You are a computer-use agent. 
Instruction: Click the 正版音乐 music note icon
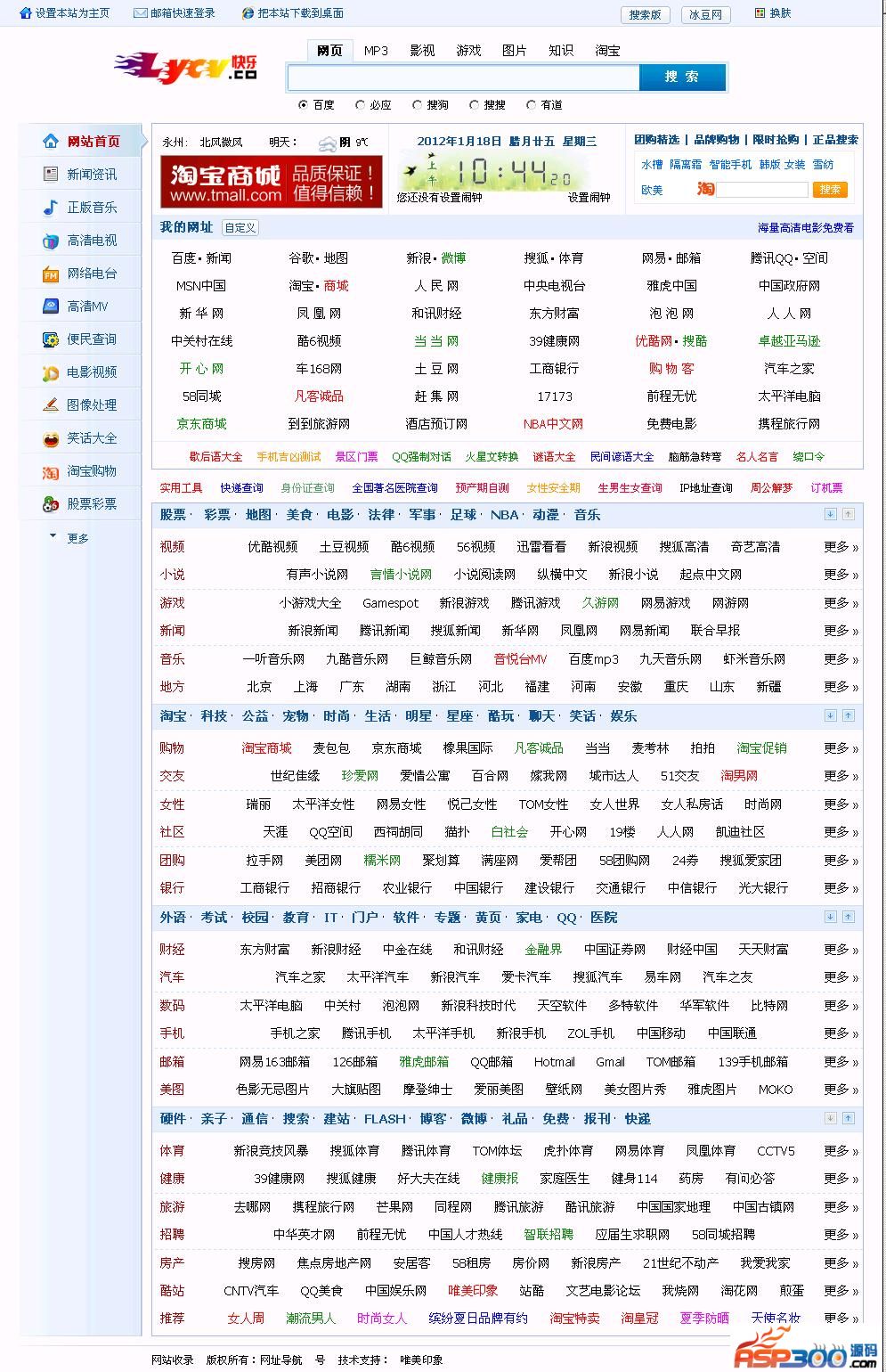tap(51, 207)
